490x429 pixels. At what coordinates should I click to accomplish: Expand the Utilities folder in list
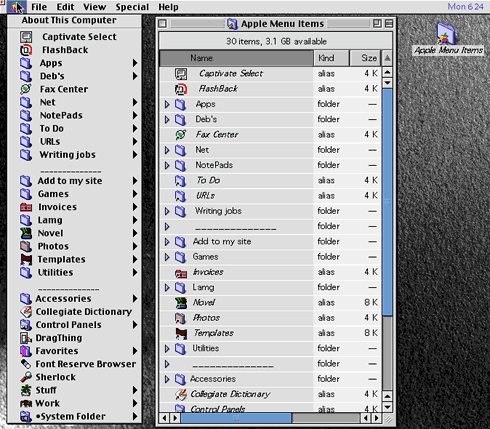pyautogui.click(x=167, y=349)
